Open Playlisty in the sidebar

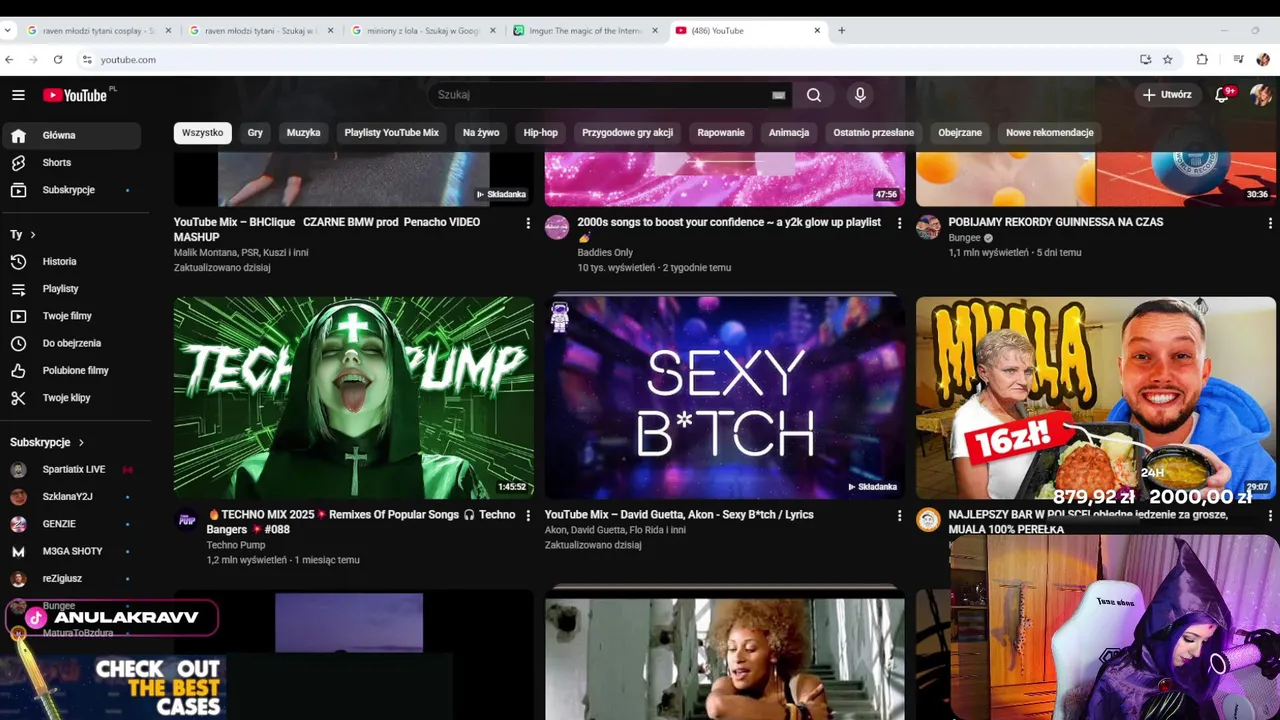[70, 289]
